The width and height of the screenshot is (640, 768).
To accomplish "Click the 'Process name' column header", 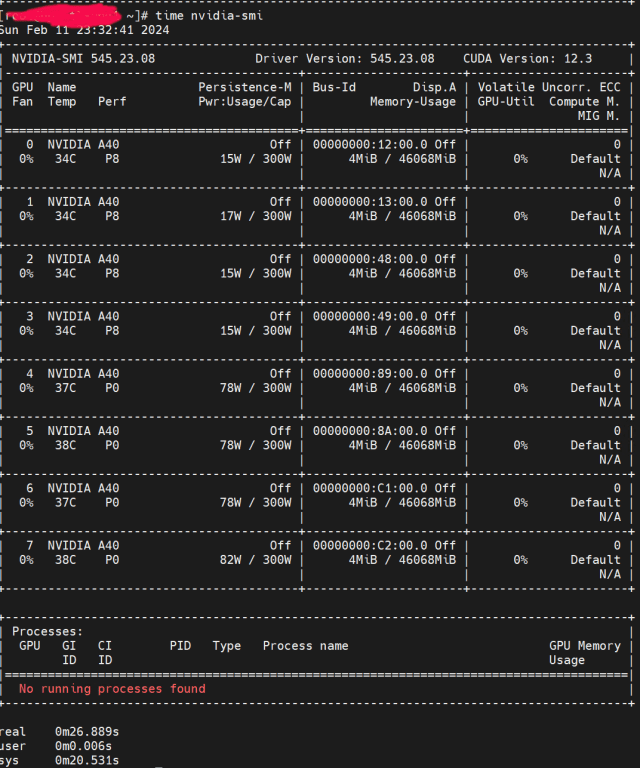I will [305, 646].
